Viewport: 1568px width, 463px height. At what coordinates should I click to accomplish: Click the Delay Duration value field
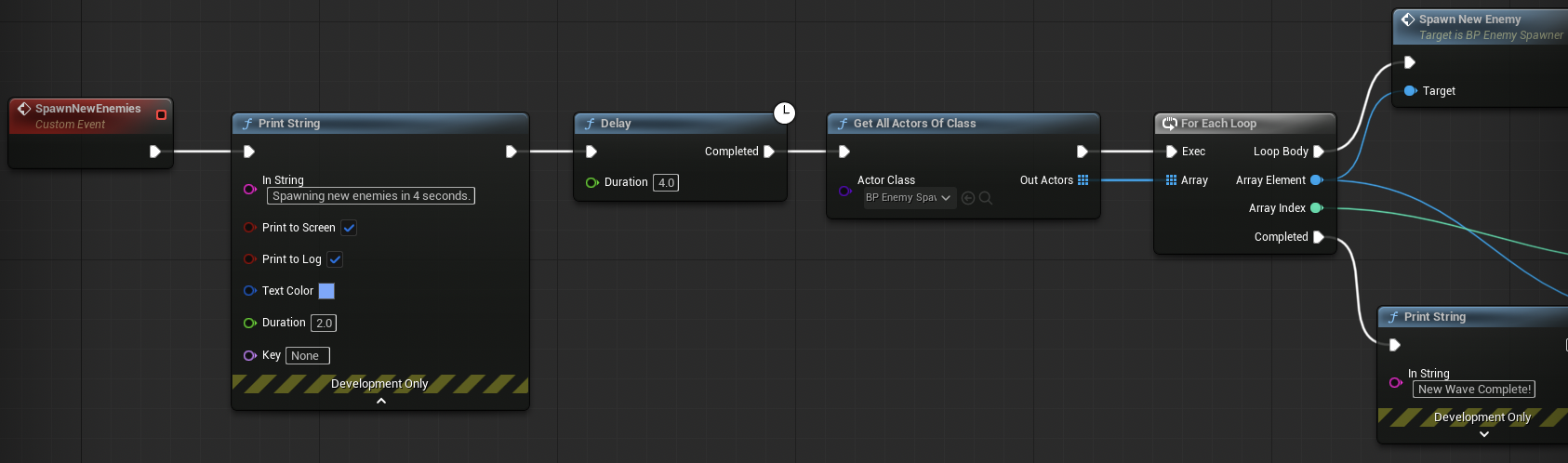pyautogui.click(x=666, y=183)
